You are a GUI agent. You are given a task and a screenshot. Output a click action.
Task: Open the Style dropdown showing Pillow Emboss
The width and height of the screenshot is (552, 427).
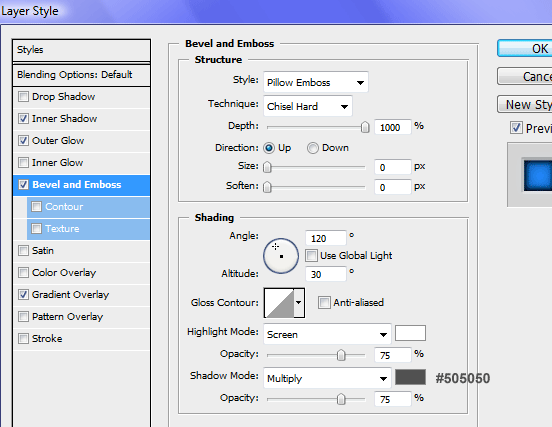pyautogui.click(x=316, y=82)
